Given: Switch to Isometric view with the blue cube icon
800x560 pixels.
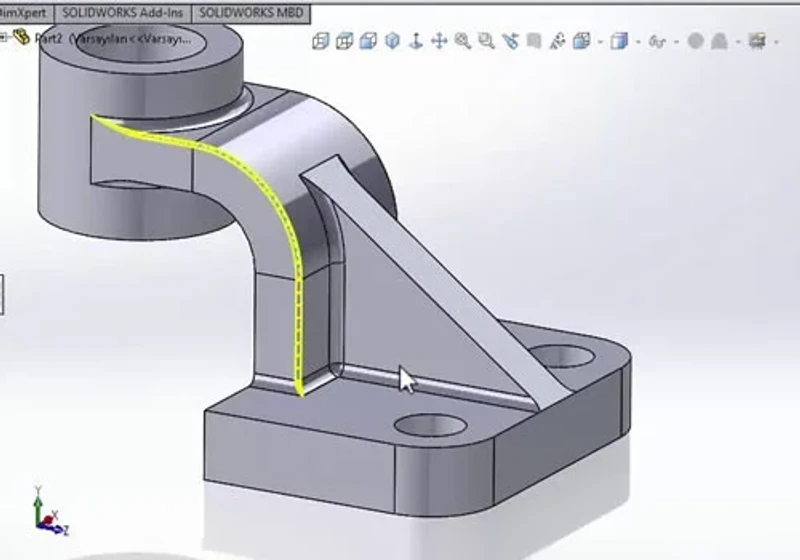Looking at the screenshot, I should (x=392, y=41).
